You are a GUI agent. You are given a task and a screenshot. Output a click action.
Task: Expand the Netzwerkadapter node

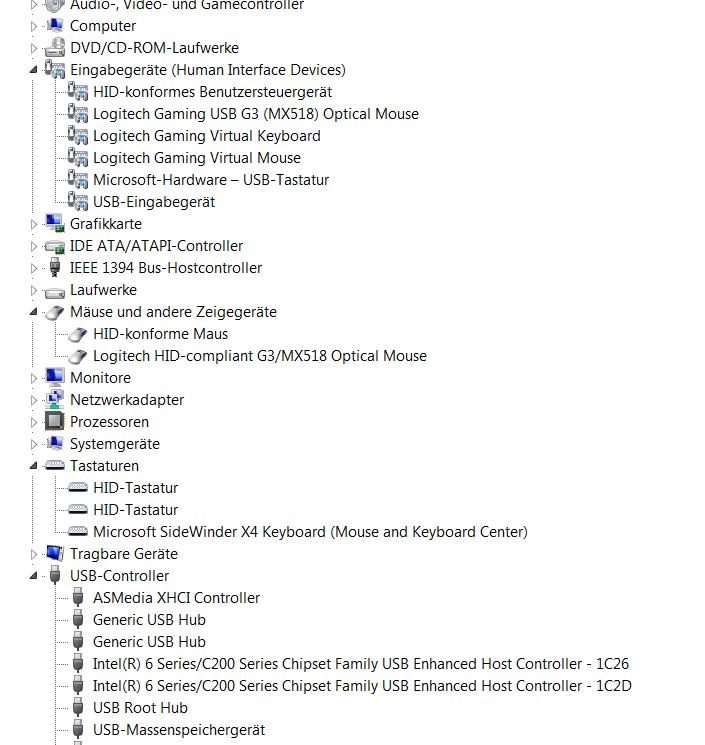click(x=33, y=400)
